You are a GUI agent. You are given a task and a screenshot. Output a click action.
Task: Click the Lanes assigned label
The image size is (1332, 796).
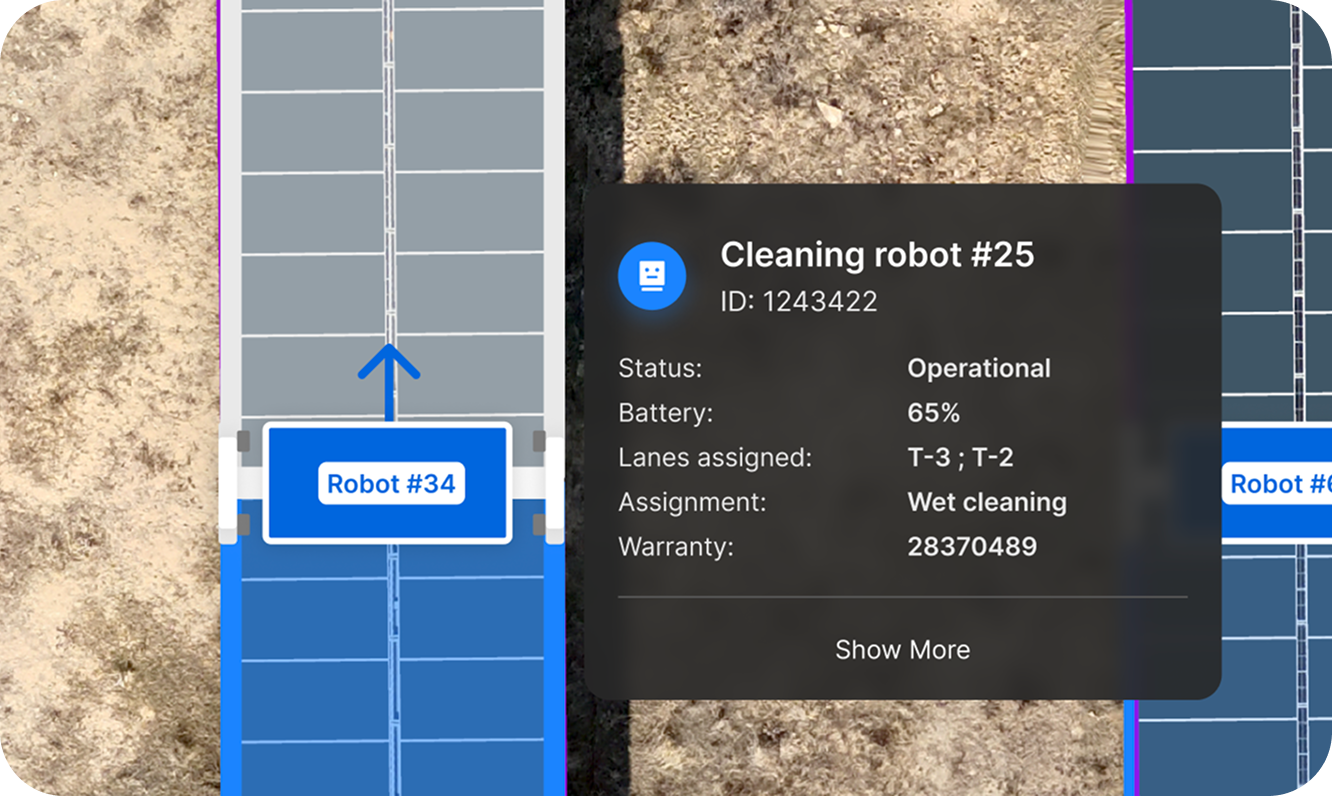click(714, 458)
